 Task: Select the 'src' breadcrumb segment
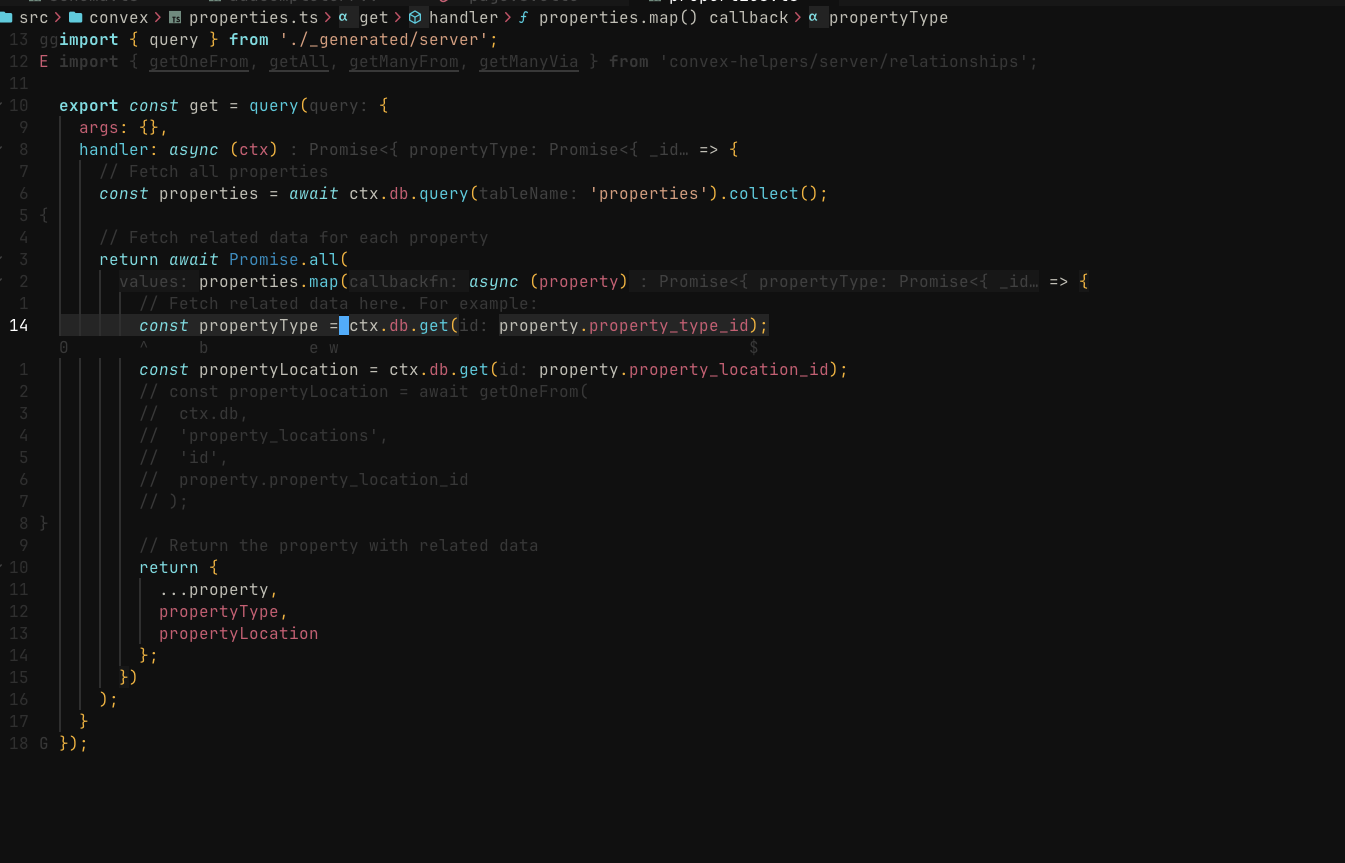[33, 17]
